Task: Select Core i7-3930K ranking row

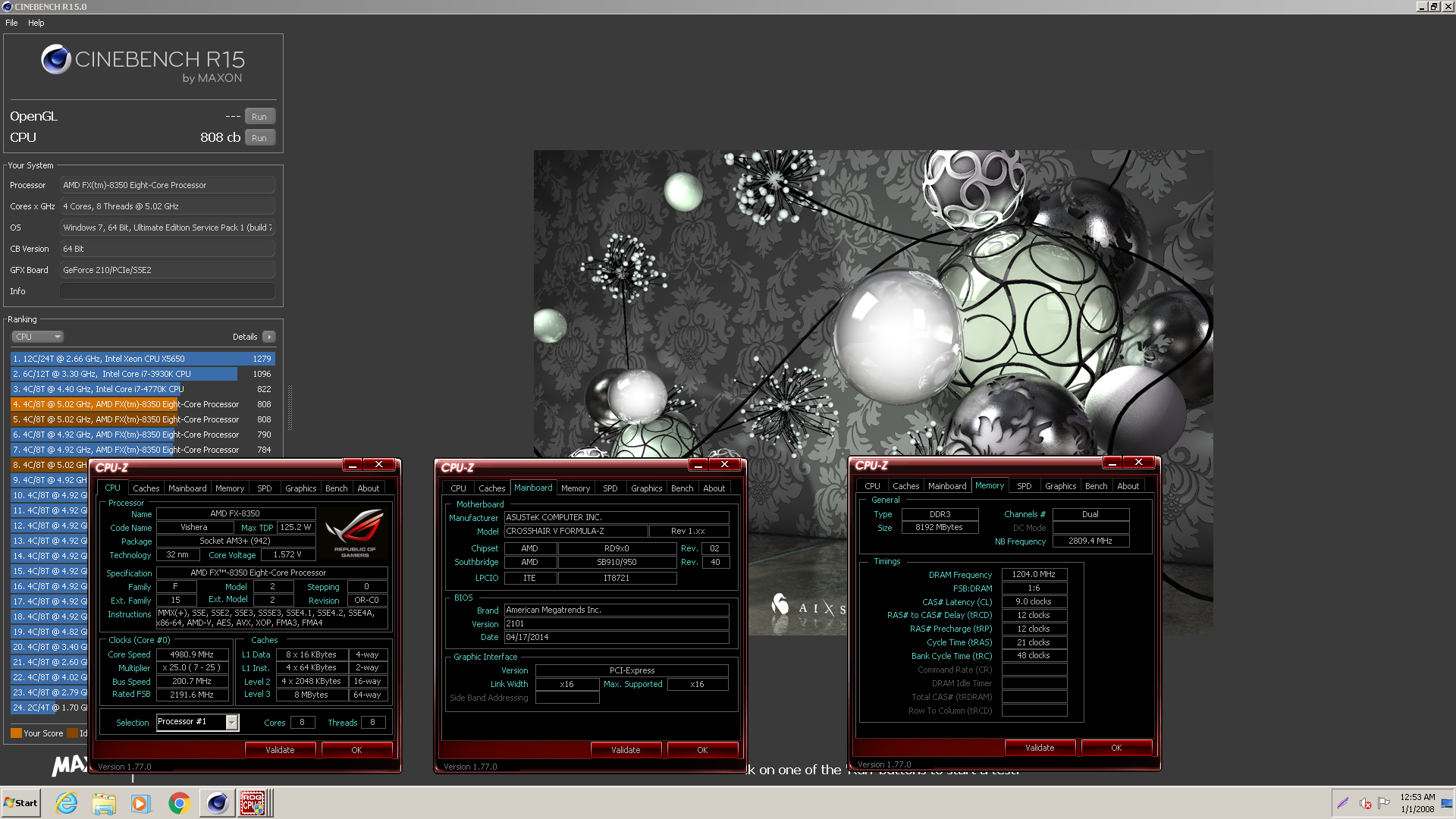Action: point(143,374)
